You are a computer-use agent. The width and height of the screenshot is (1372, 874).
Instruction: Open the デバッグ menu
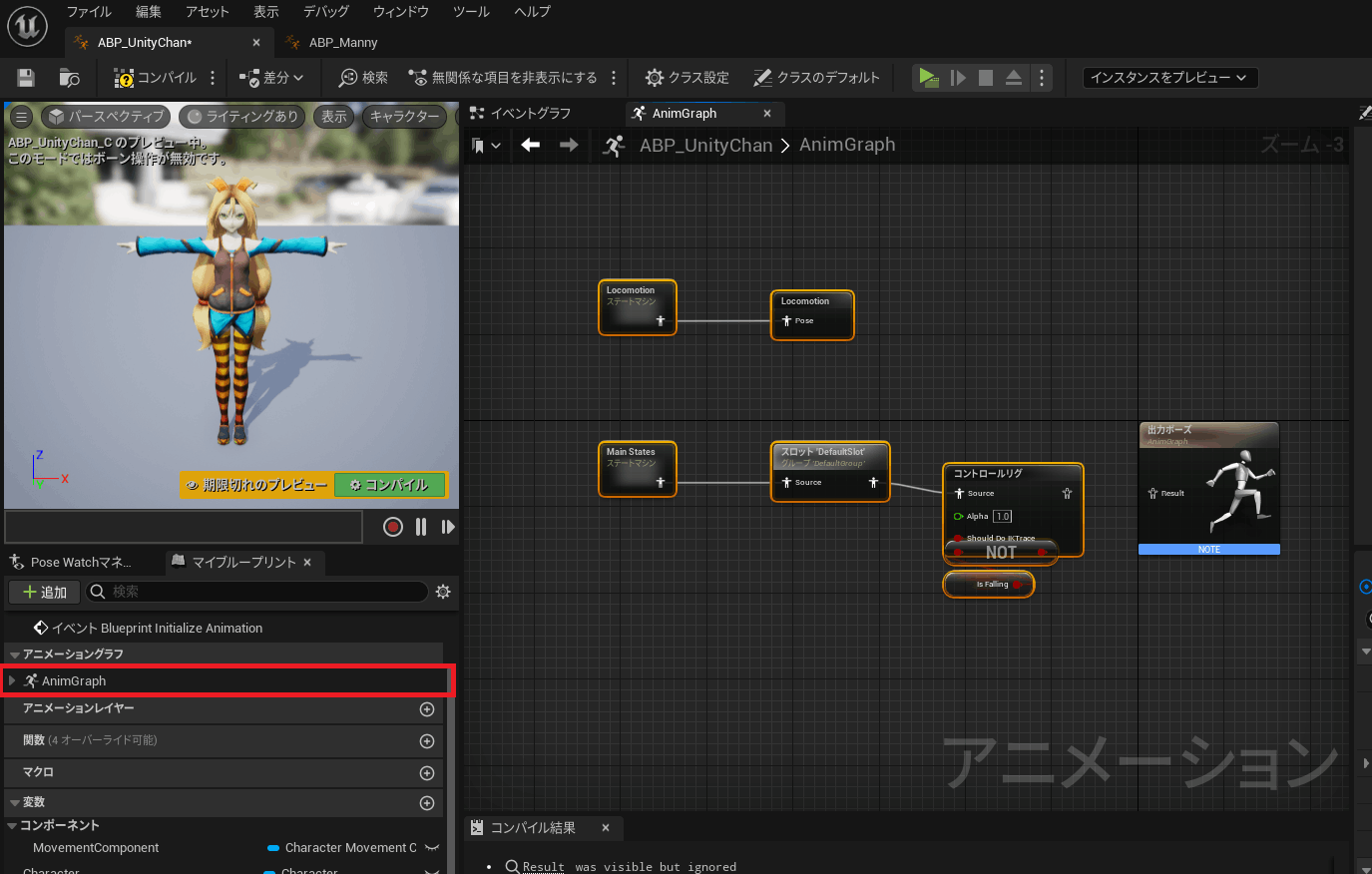326,12
